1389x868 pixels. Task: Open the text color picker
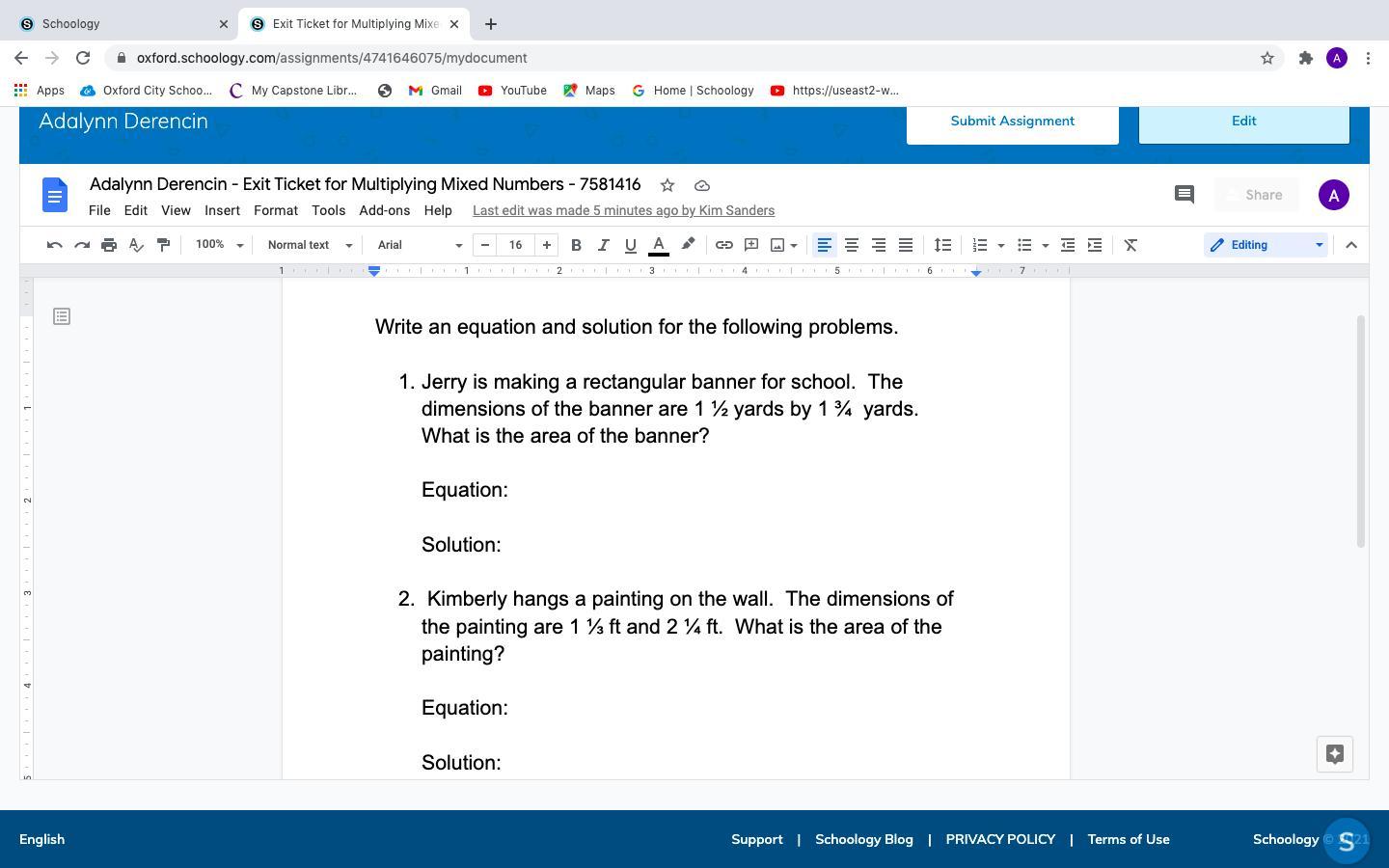point(659,245)
